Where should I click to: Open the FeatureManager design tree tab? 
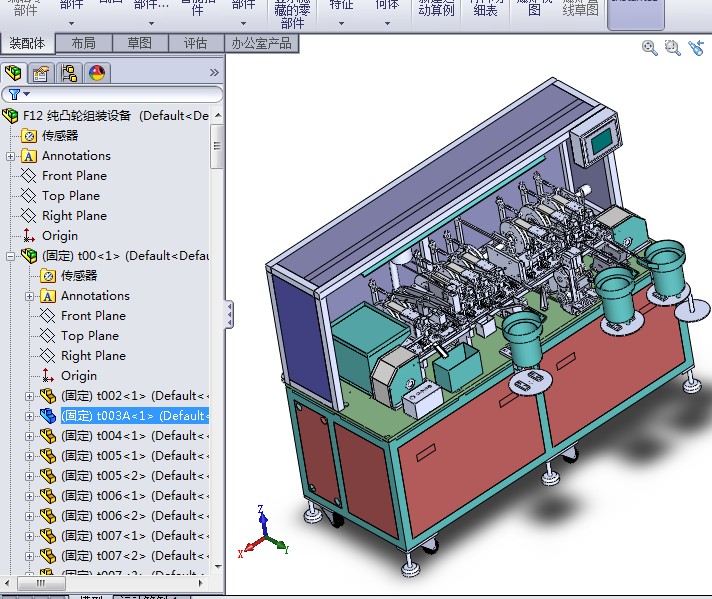click(x=13, y=73)
